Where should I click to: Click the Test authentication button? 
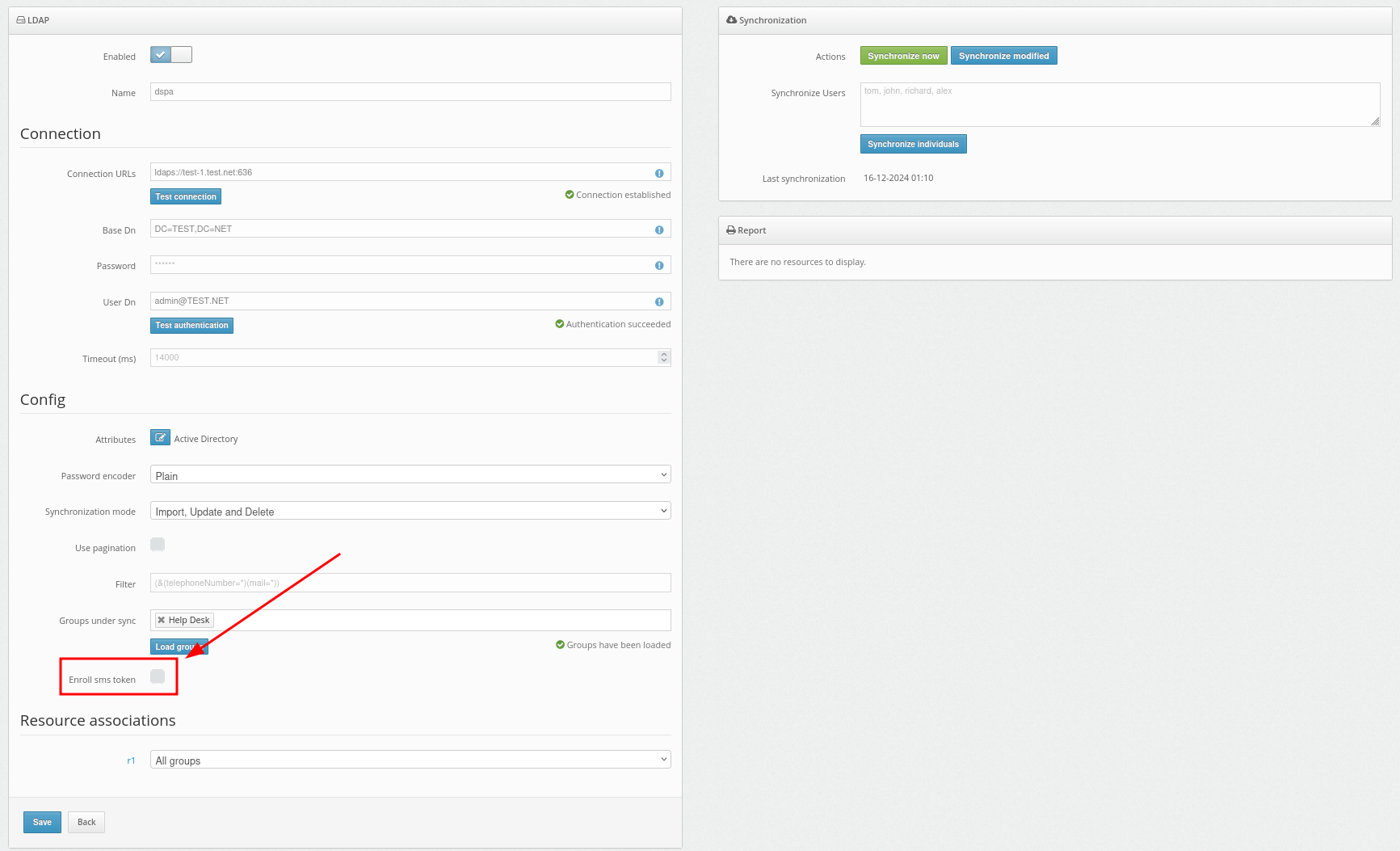(191, 326)
